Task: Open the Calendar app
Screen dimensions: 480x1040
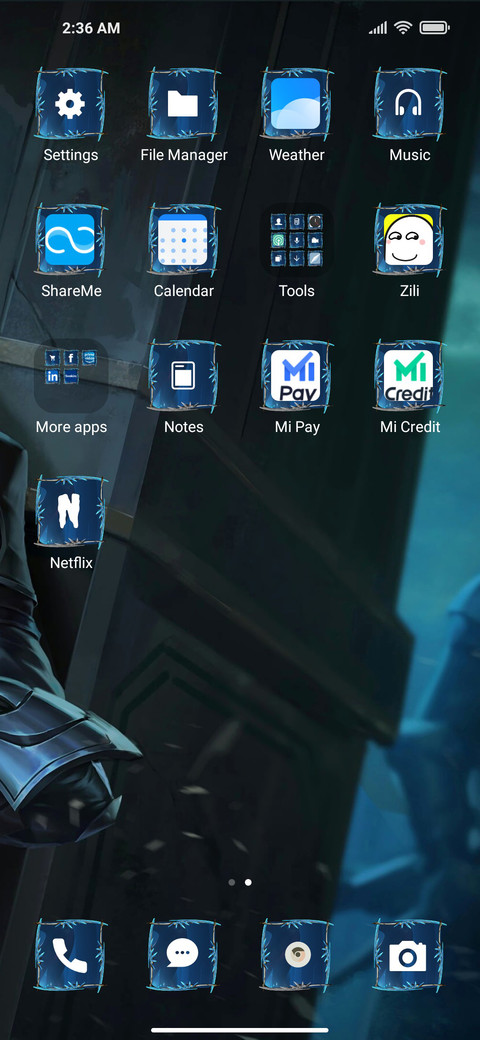Action: 184,240
